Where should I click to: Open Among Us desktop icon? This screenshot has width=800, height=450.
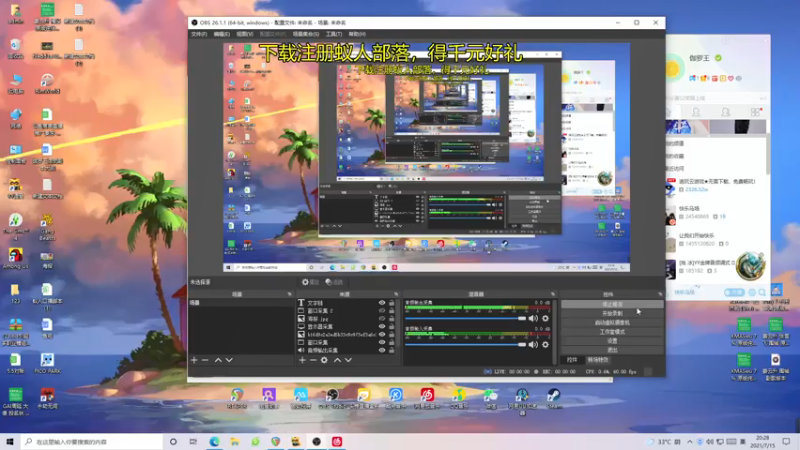[x=15, y=258]
